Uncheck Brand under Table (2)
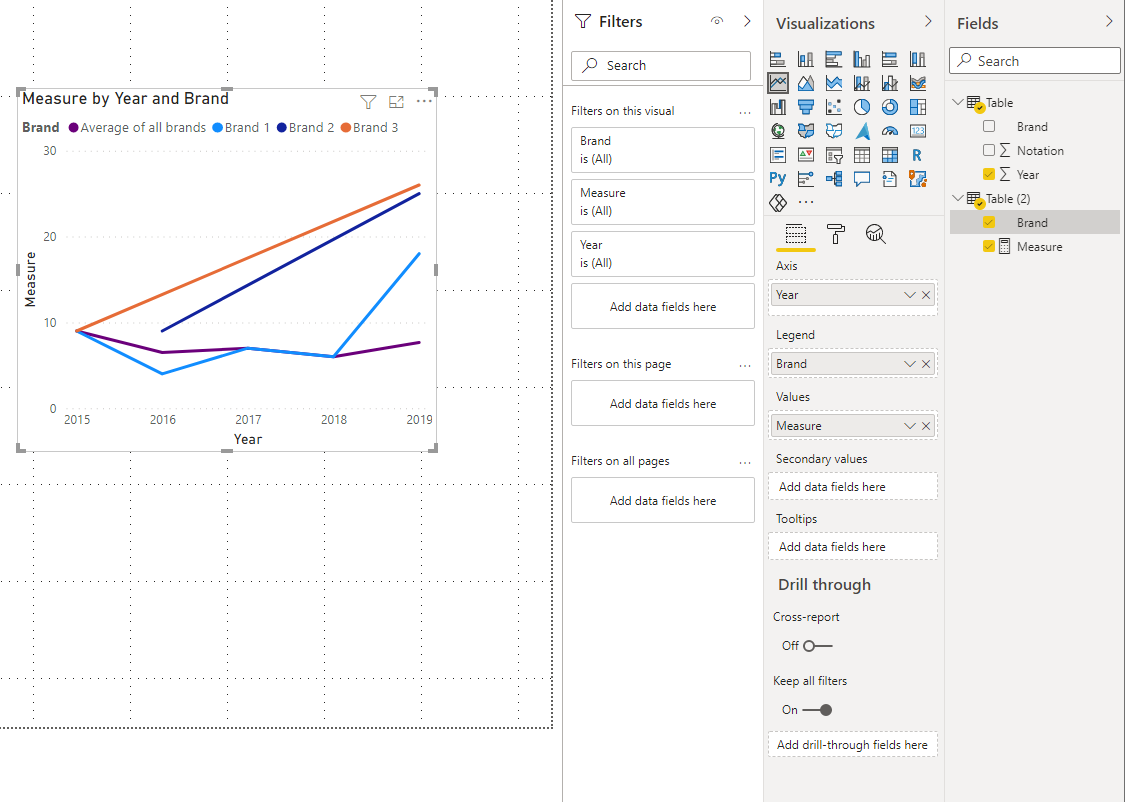This screenshot has height=802, width=1125. [x=989, y=222]
